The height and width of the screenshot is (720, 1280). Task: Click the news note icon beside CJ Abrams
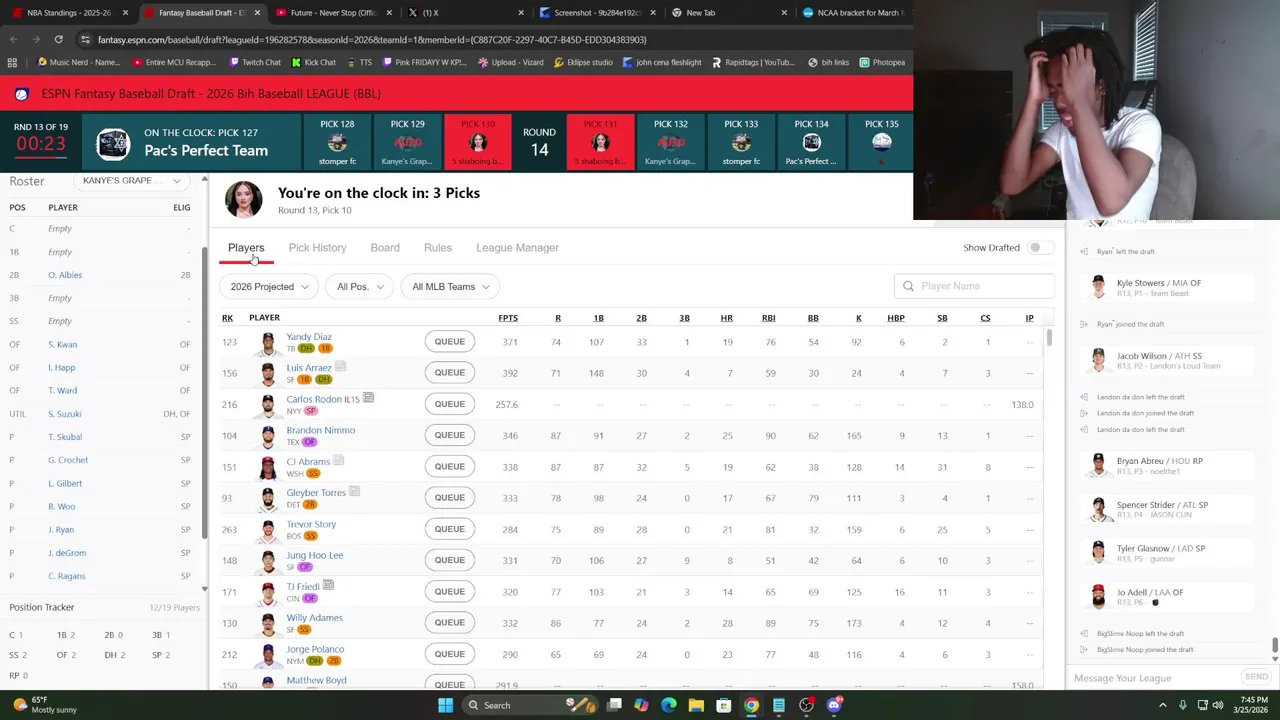(338, 460)
